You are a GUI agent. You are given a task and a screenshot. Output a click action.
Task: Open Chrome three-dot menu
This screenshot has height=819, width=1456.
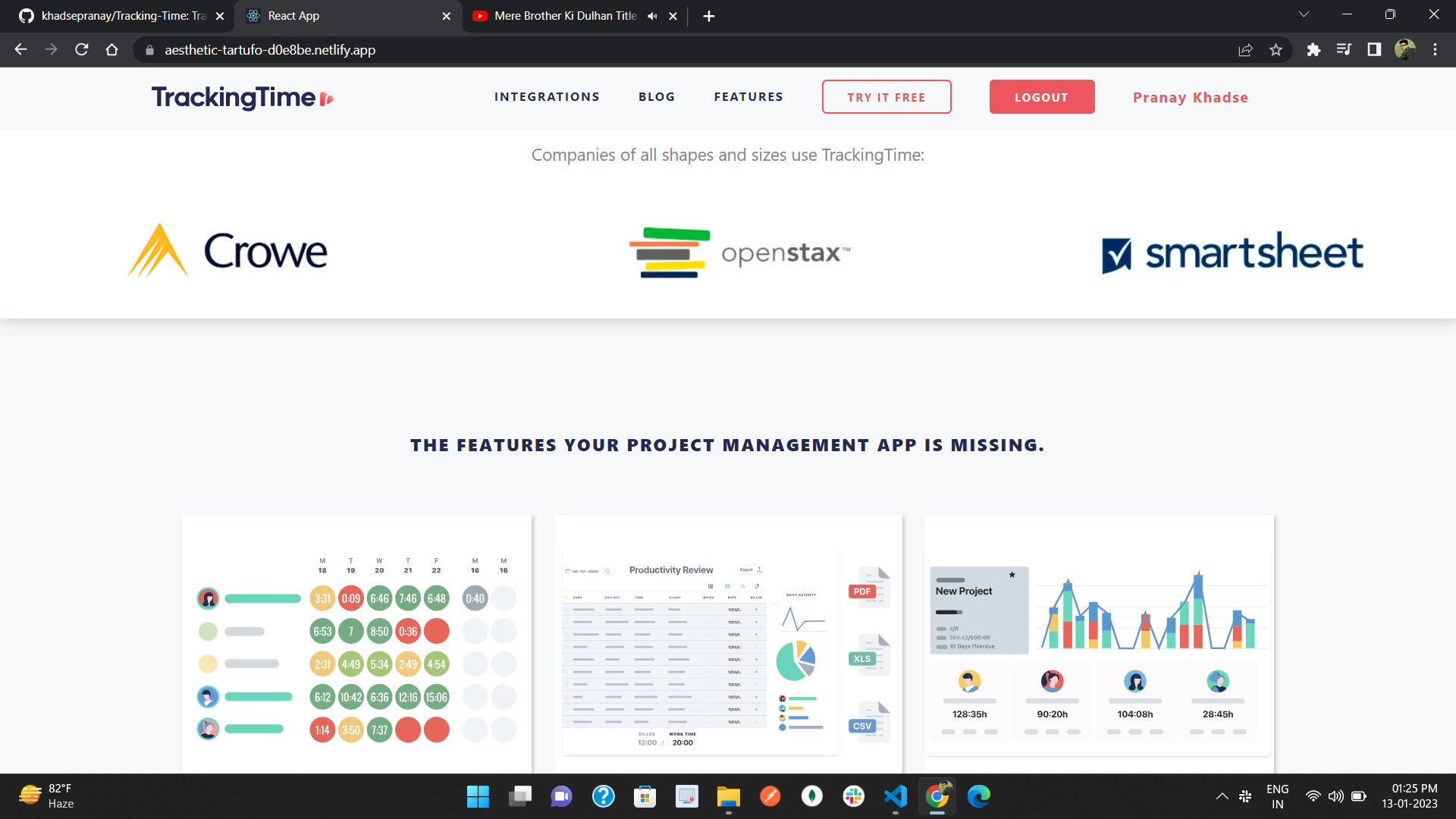pyautogui.click(x=1435, y=50)
